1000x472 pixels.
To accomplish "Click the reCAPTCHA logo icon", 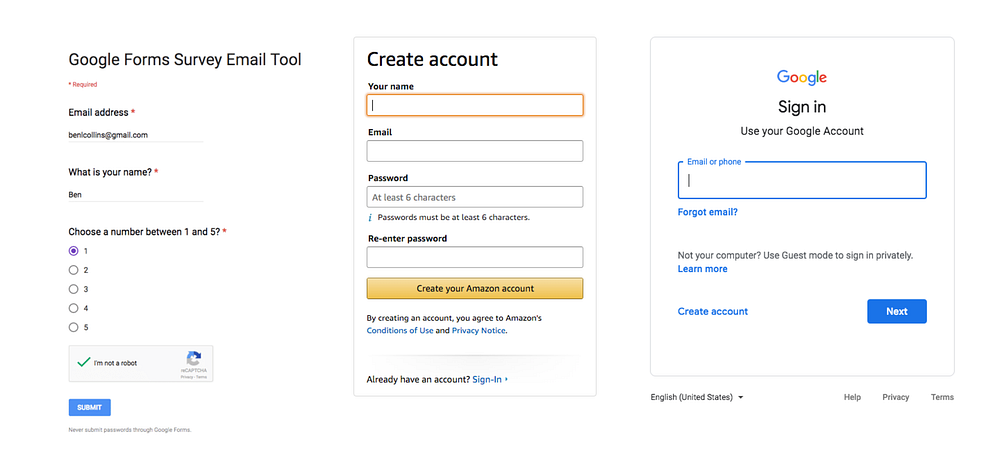I will click(x=194, y=358).
